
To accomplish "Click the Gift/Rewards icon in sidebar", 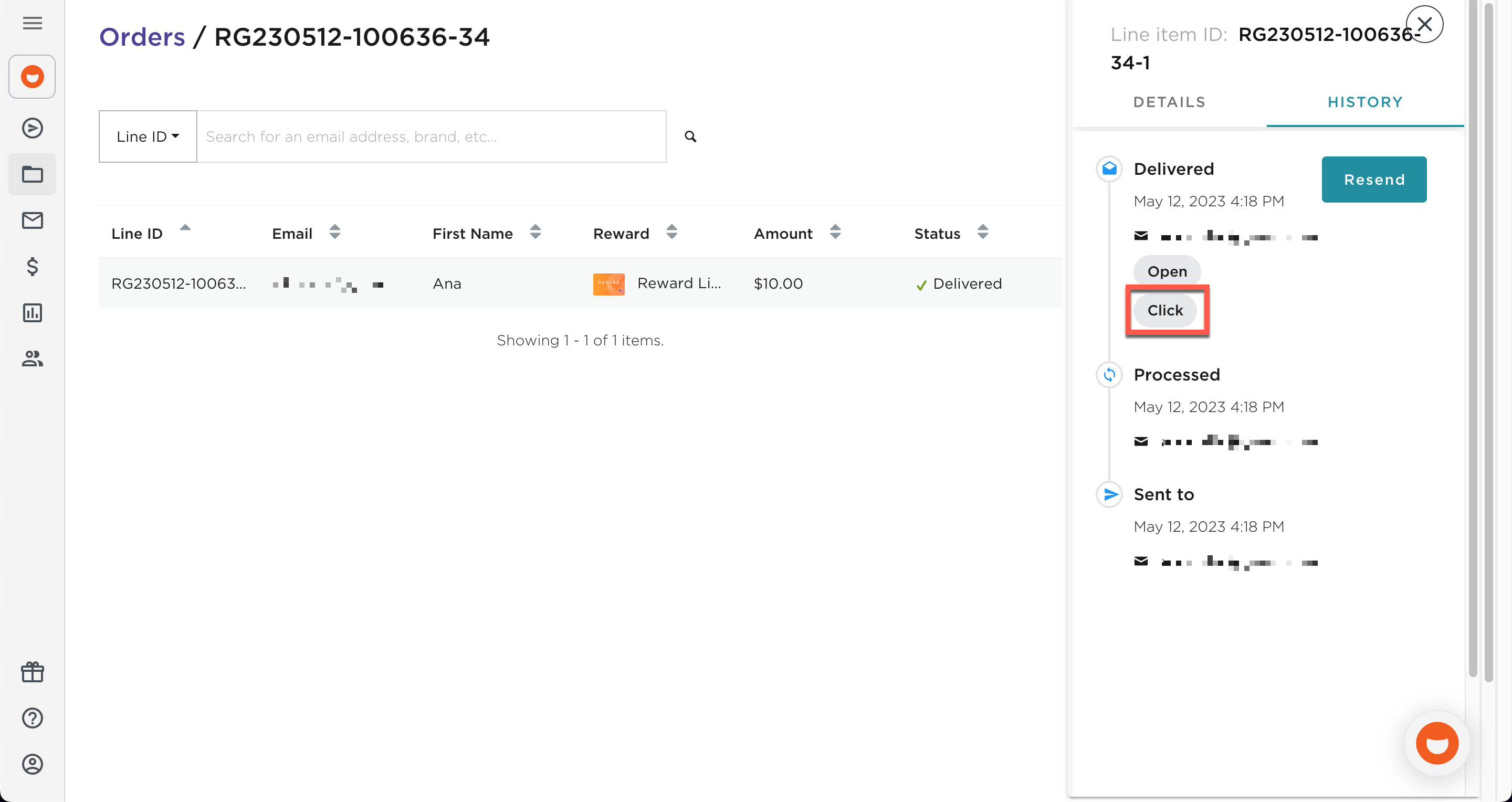I will pyautogui.click(x=32, y=672).
